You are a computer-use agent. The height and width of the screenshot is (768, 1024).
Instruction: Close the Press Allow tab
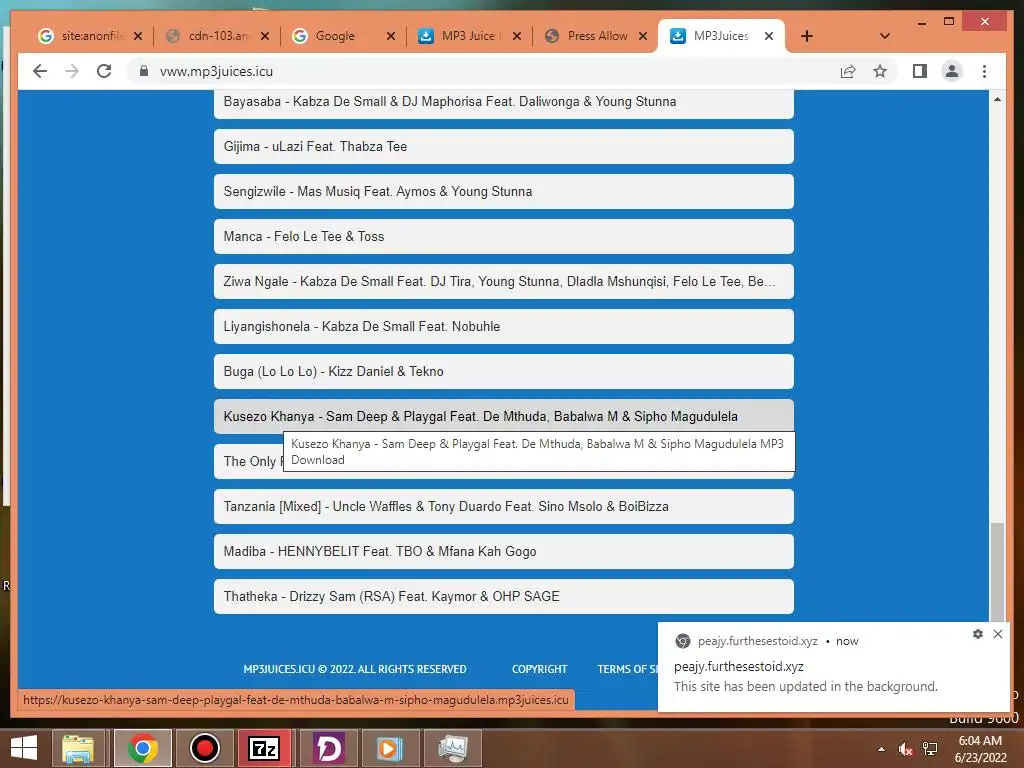pos(643,36)
